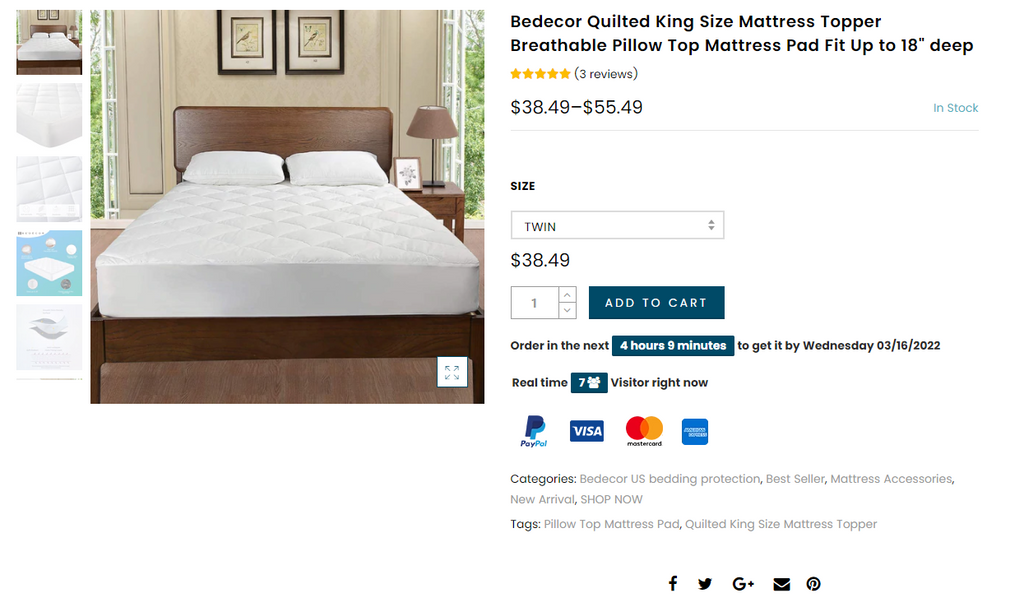Share product on Facebook icon
Screen dimensions: 1024x607
pos(673,584)
